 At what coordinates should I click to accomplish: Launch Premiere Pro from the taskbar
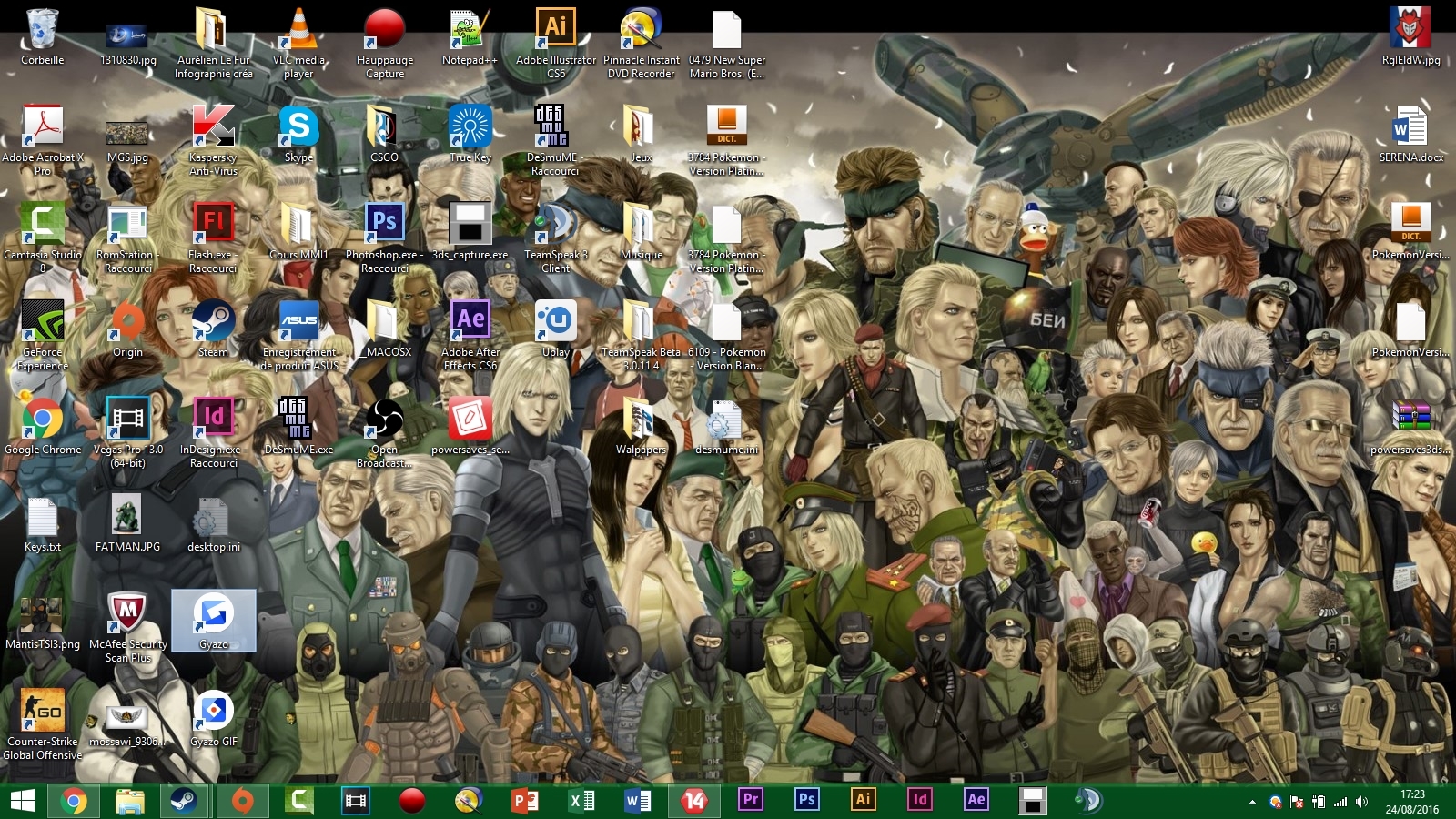click(x=751, y=801)
